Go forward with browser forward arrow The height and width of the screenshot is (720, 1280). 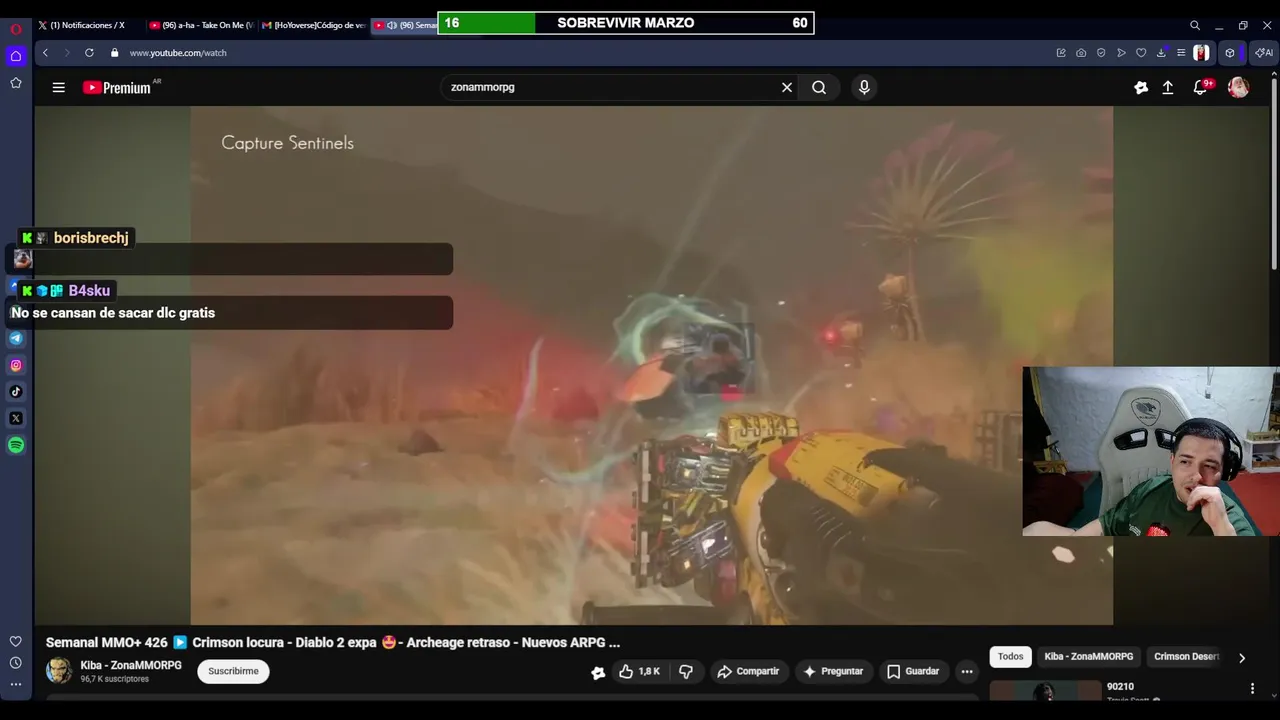pyautogui.click(x=67, y=53)
